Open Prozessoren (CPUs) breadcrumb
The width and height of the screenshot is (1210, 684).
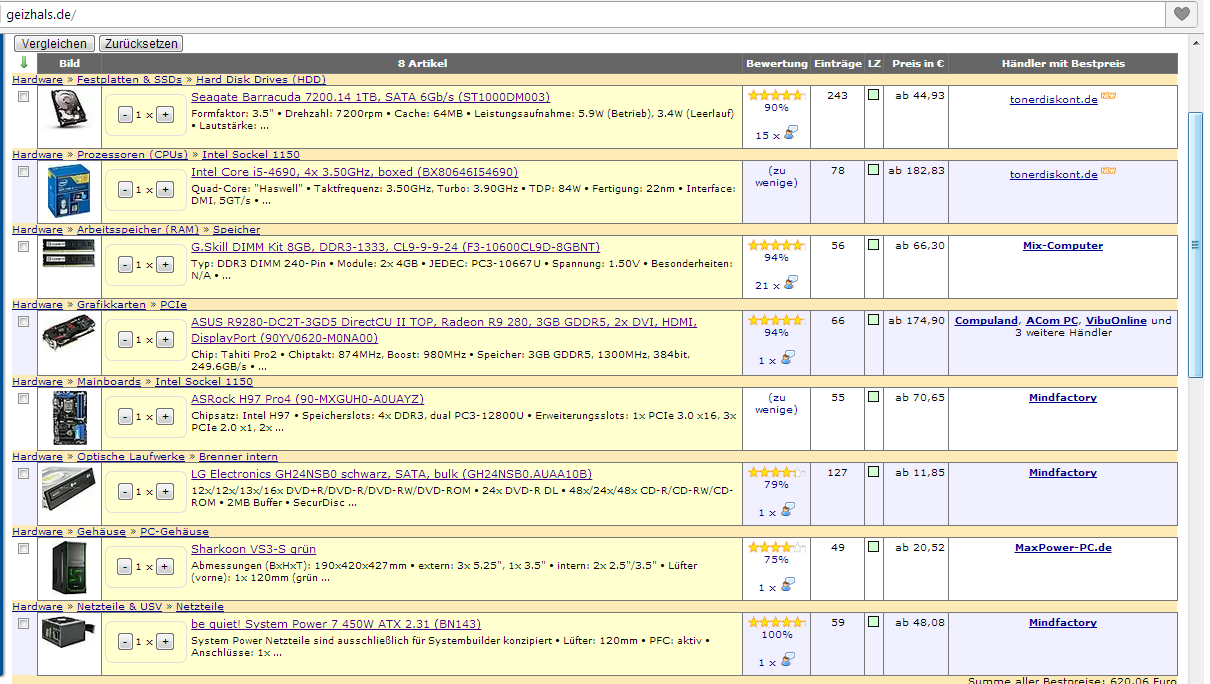132,155
